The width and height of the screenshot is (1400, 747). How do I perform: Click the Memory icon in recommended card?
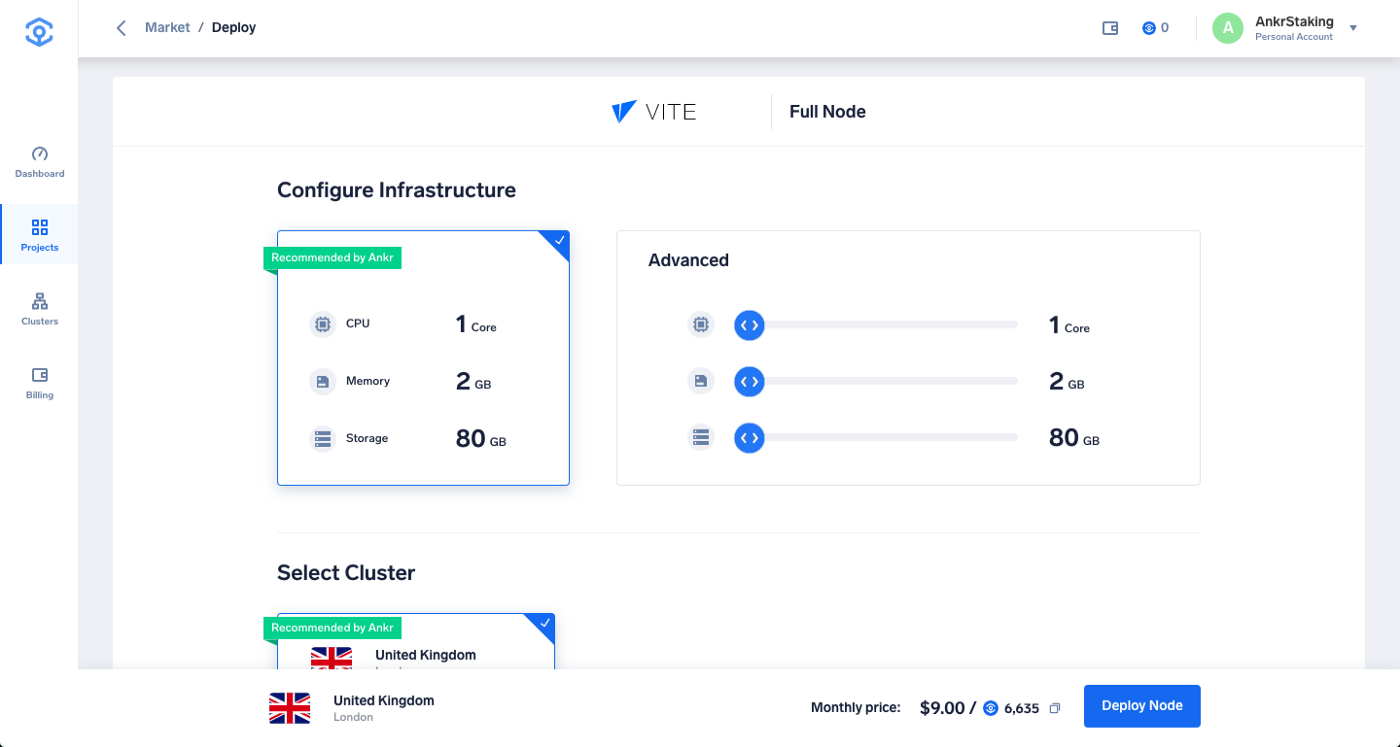322,381
